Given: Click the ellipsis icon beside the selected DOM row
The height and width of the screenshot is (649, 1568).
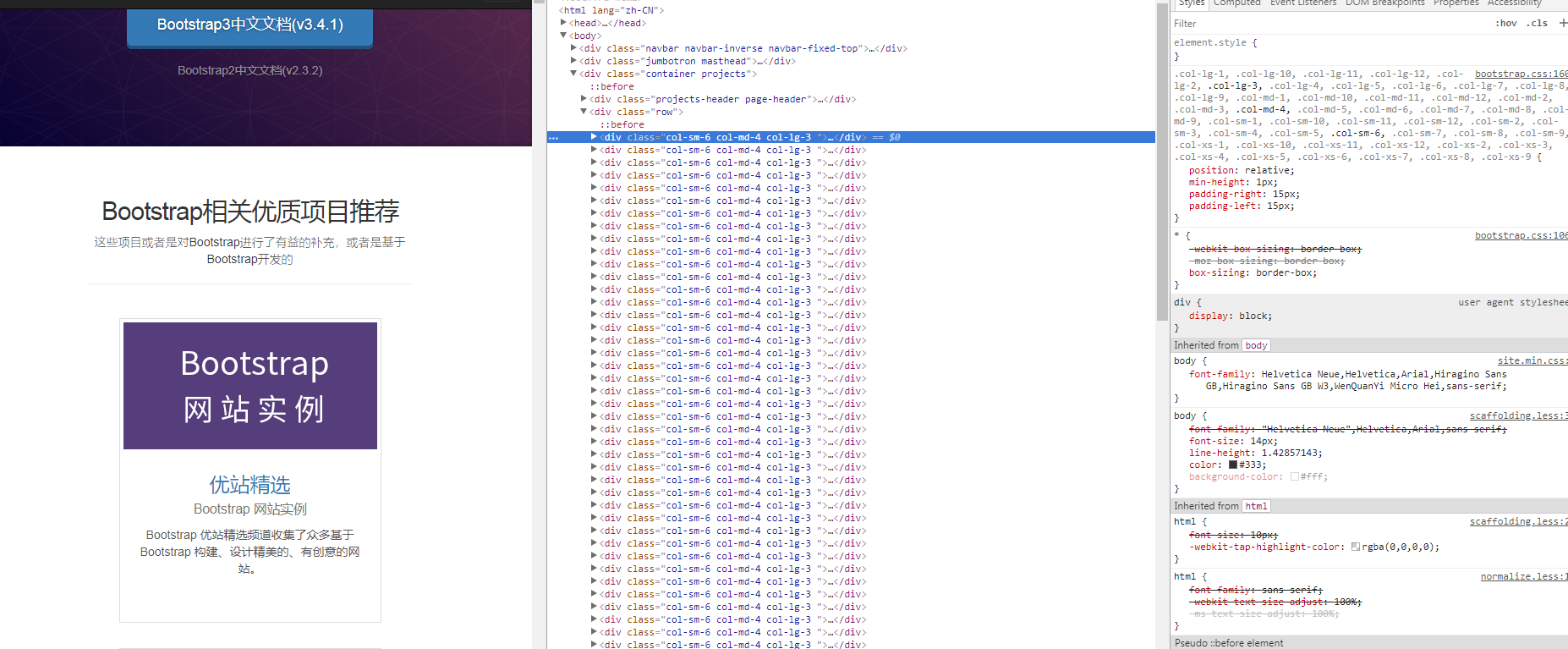Looking at the screenshot, I should pos(553,137).
